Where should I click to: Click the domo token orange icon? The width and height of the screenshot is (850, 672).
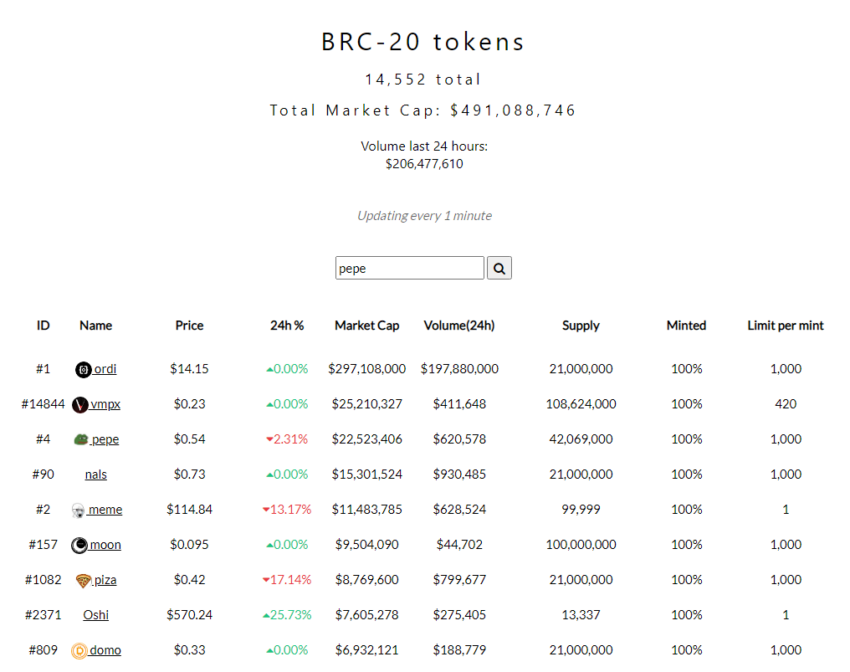(x=79, y=650)
